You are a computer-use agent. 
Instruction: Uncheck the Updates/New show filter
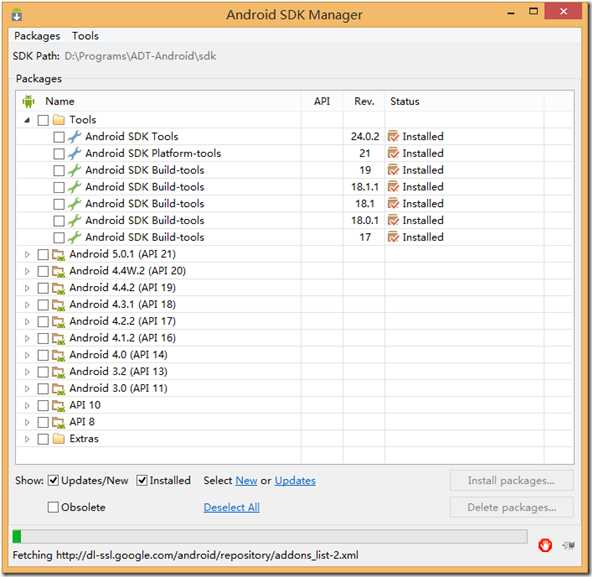pyautogui.click(x=53, y=481)
